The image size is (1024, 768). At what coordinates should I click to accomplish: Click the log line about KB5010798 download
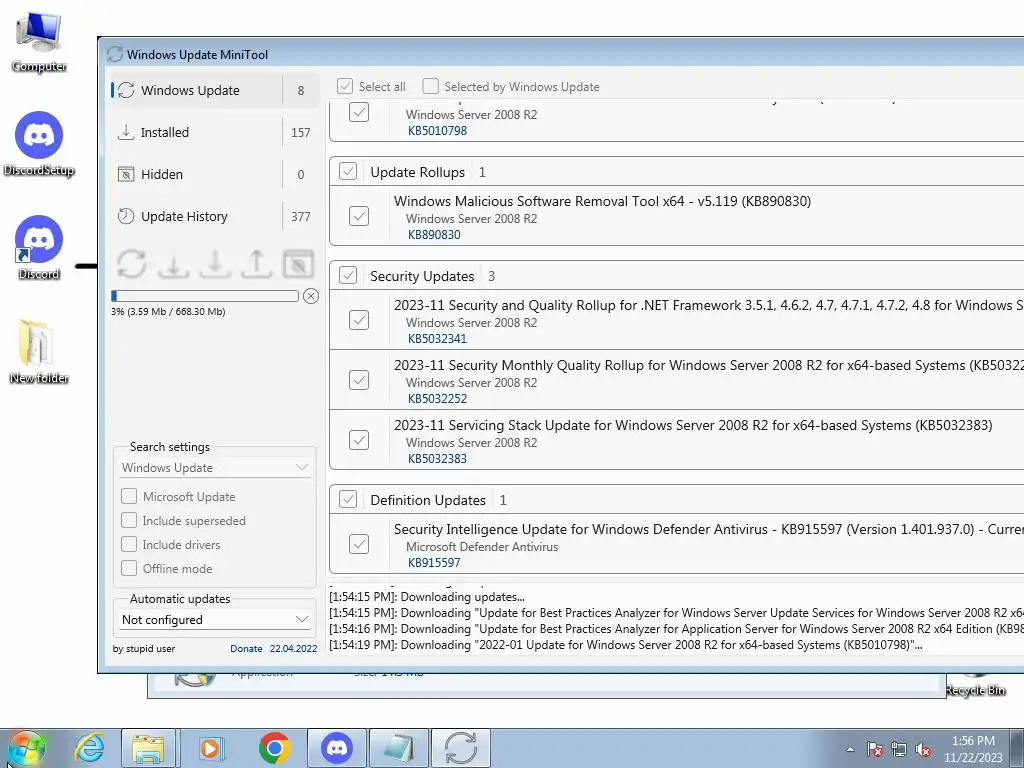tap(626, 645)
